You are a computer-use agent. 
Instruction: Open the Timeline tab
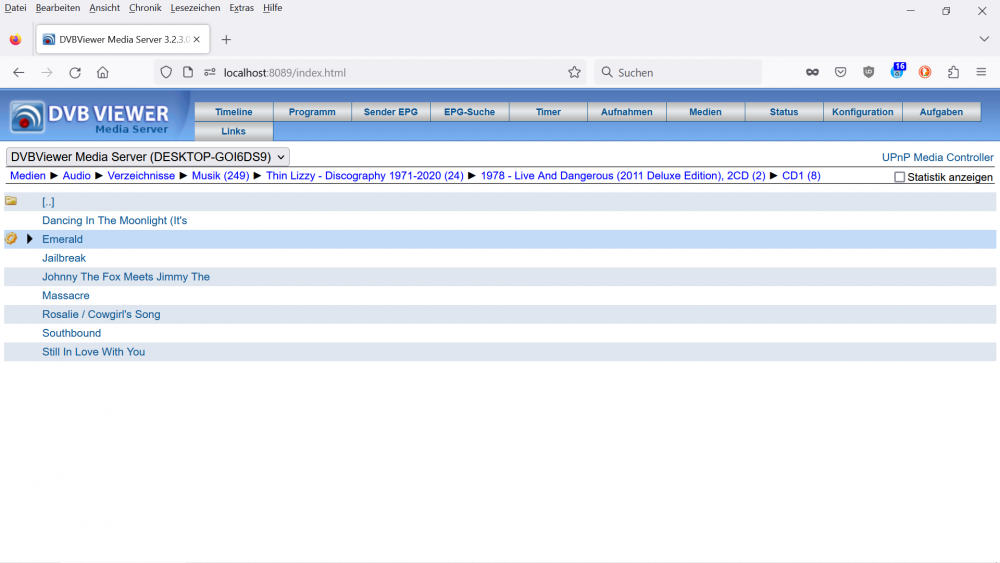233,112
